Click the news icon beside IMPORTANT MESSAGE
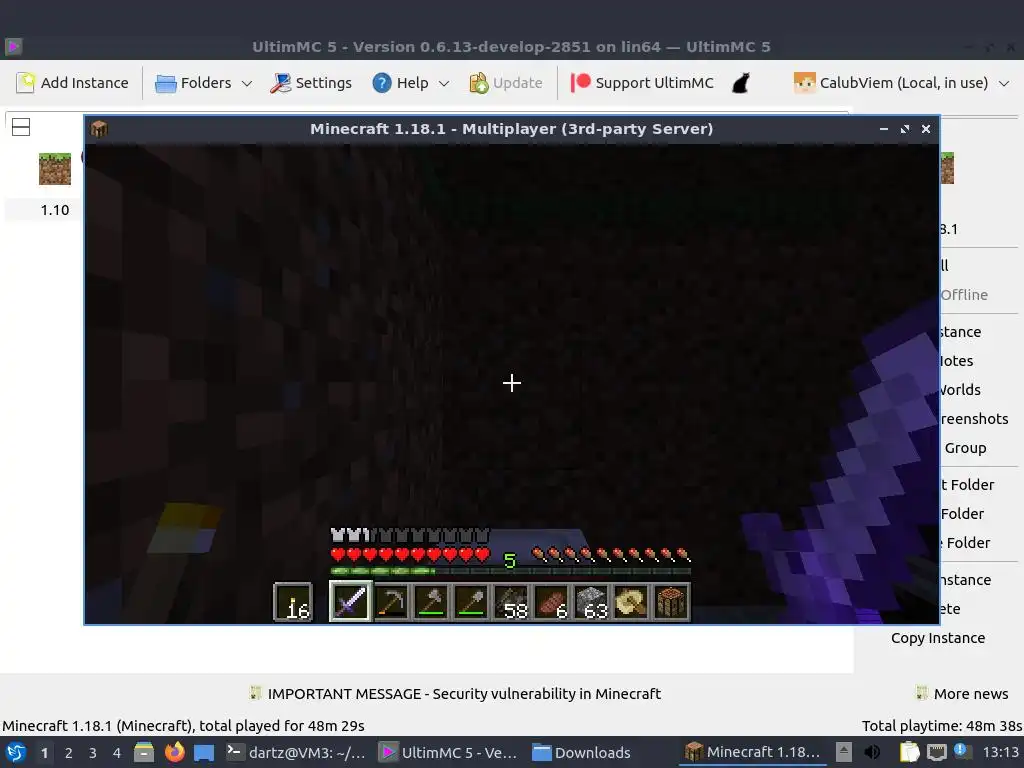1024x768 pixels. click(255, 693)
